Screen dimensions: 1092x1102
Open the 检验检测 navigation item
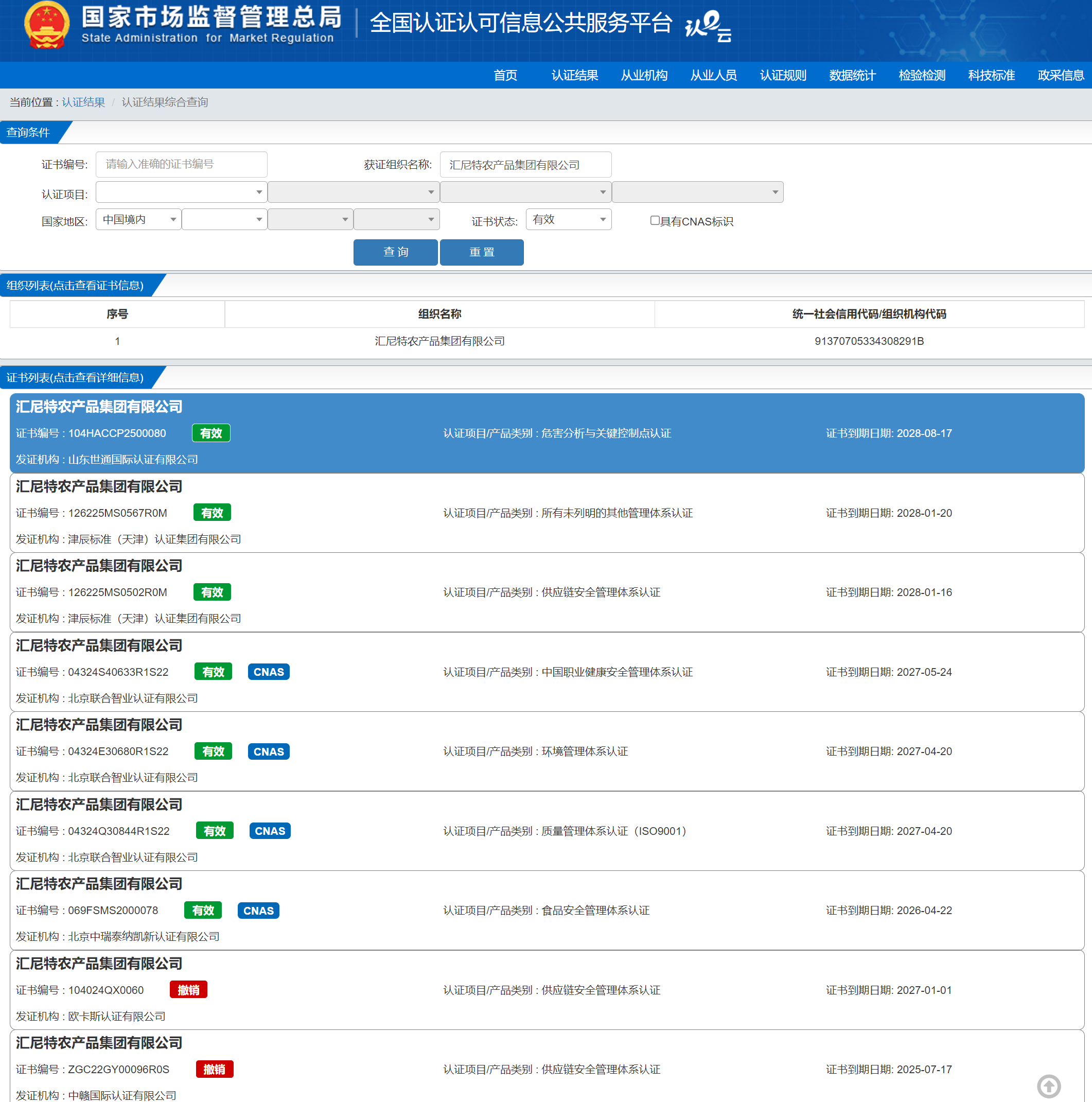pyautogui.click(x=922, y=75)
